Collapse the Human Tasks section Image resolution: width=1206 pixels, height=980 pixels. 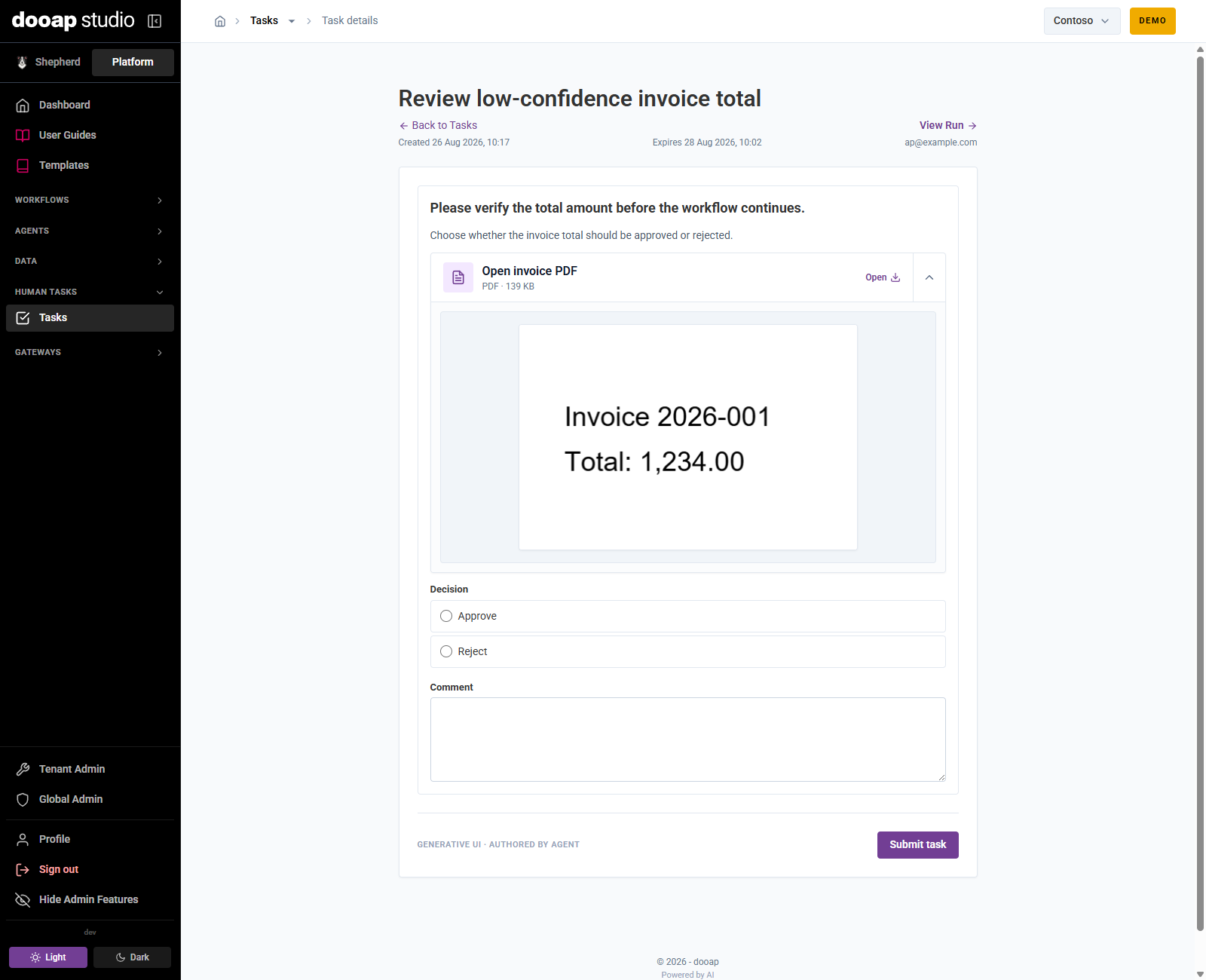(x=90, y=292)
